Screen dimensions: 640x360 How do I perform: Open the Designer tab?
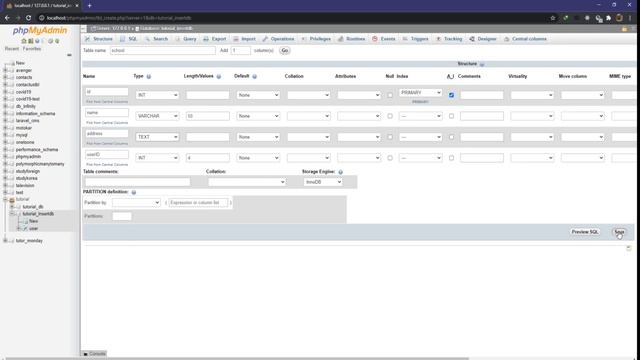pyautogui.click(x=483, y=39)
